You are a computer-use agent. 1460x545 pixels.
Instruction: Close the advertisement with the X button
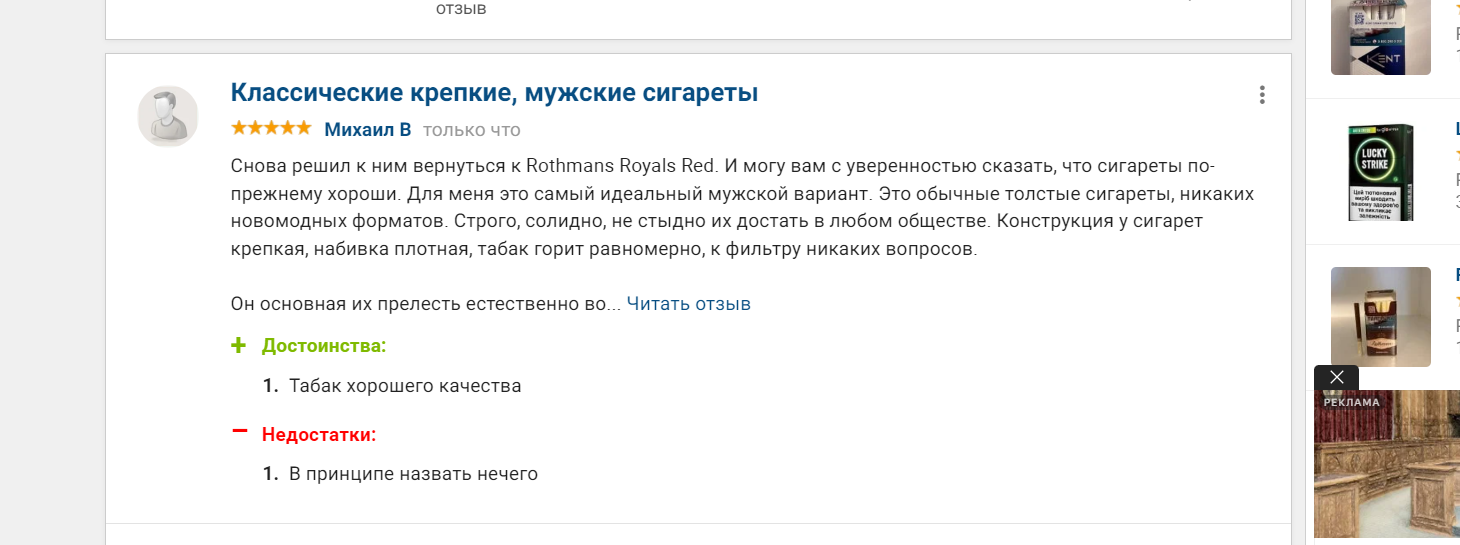[1336, 378]
